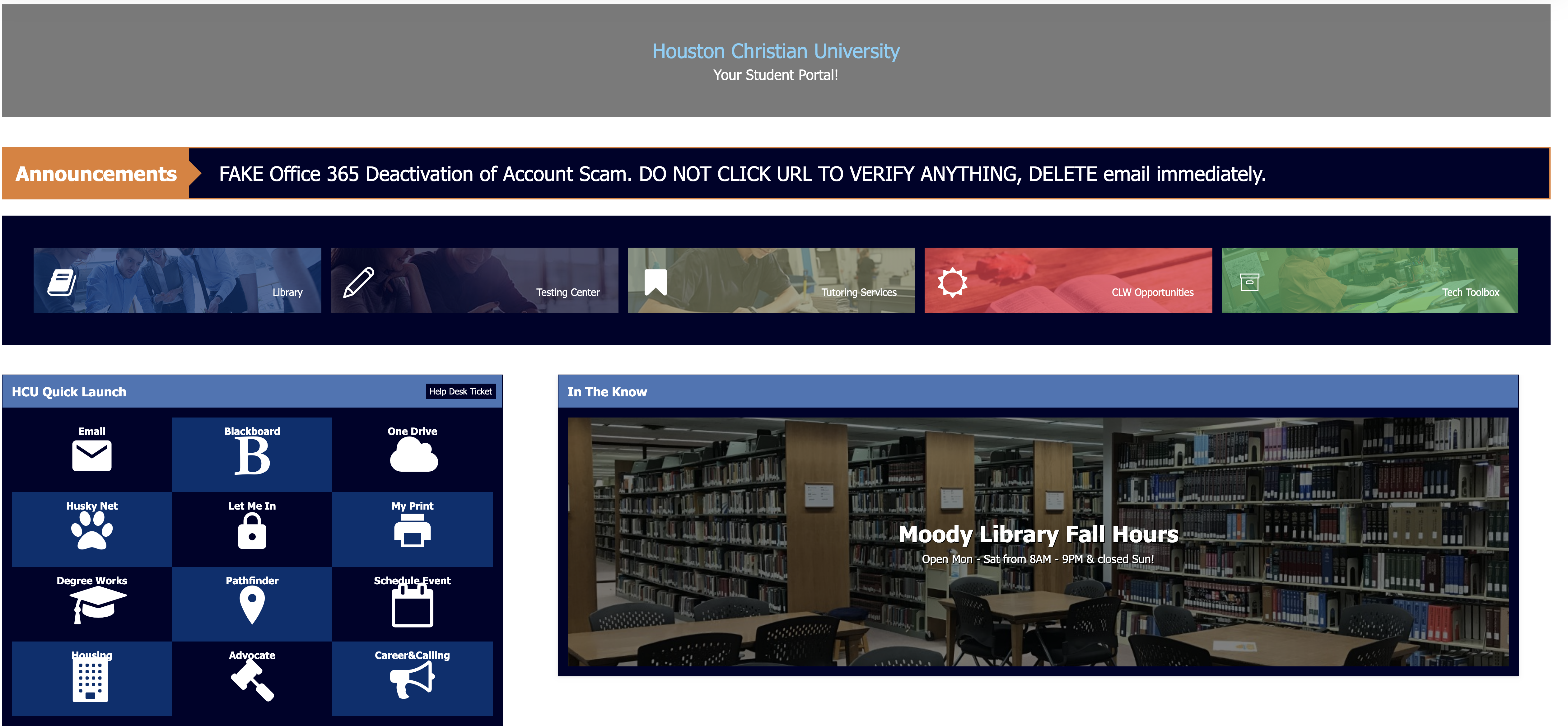Select the Tutoring Services tile
This screenshot has height=728, width=1568.
pyautogui.click(x=771, y=280)
